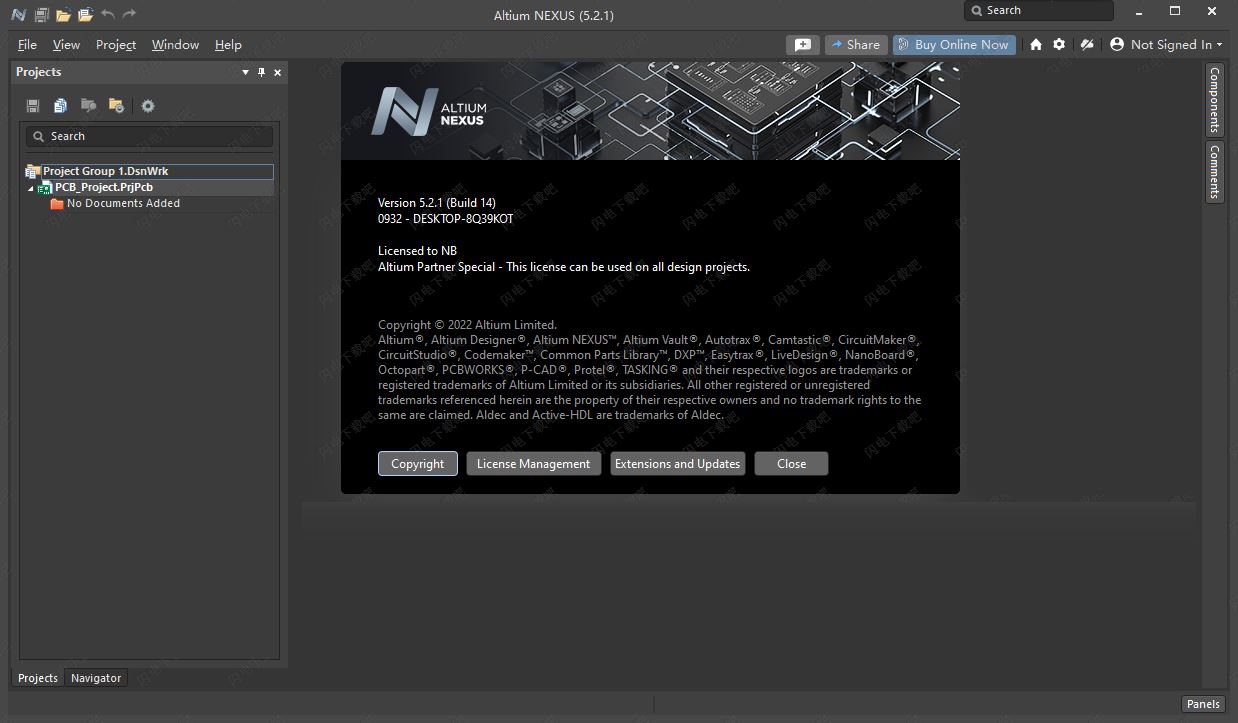Click the No Documents Added folder icon
The width and height of the screenshot is (1238, 723).
pyautogui.click(x=57, y=204)
